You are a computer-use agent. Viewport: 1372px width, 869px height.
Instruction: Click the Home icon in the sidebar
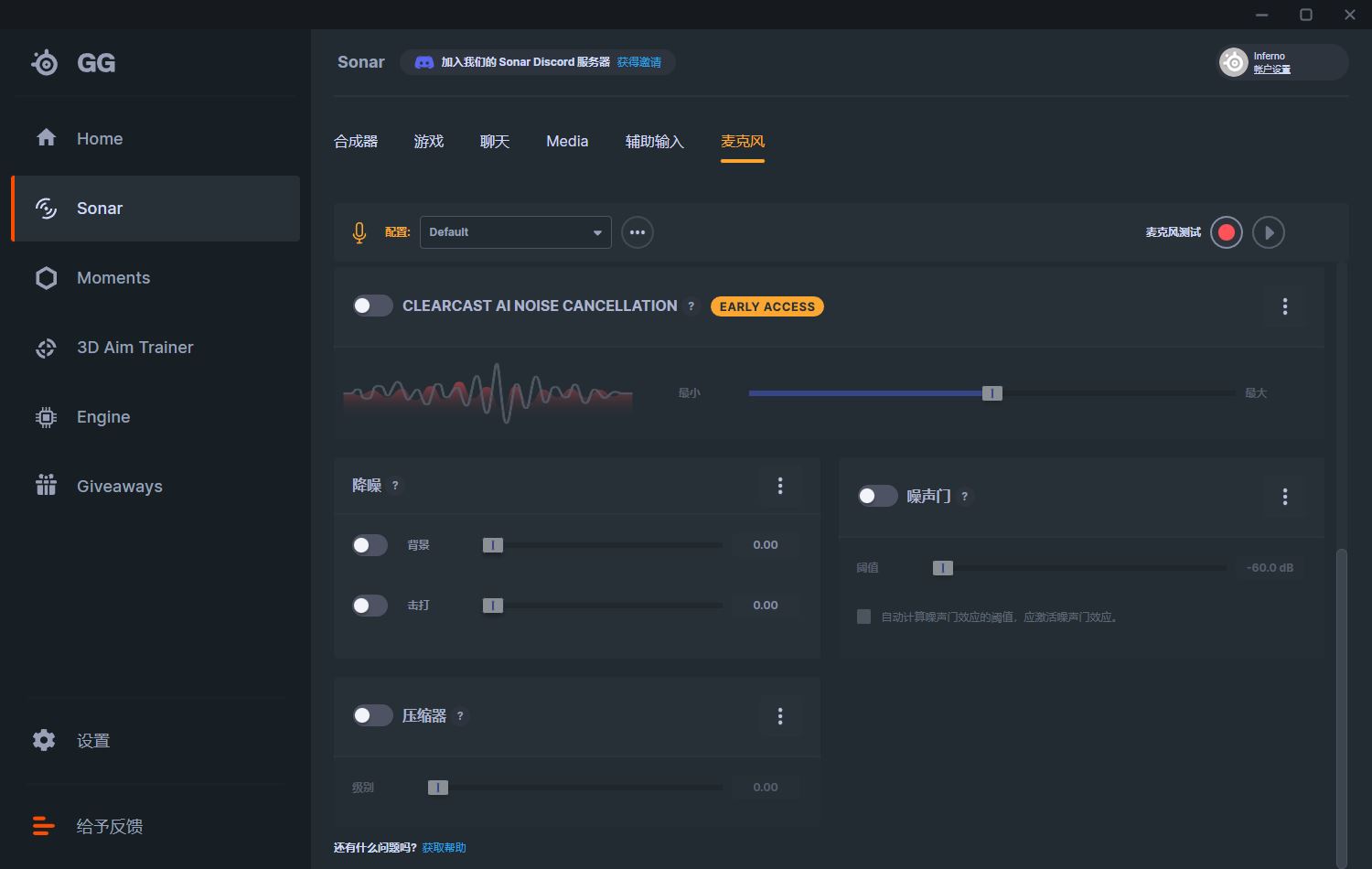(46, 138)
